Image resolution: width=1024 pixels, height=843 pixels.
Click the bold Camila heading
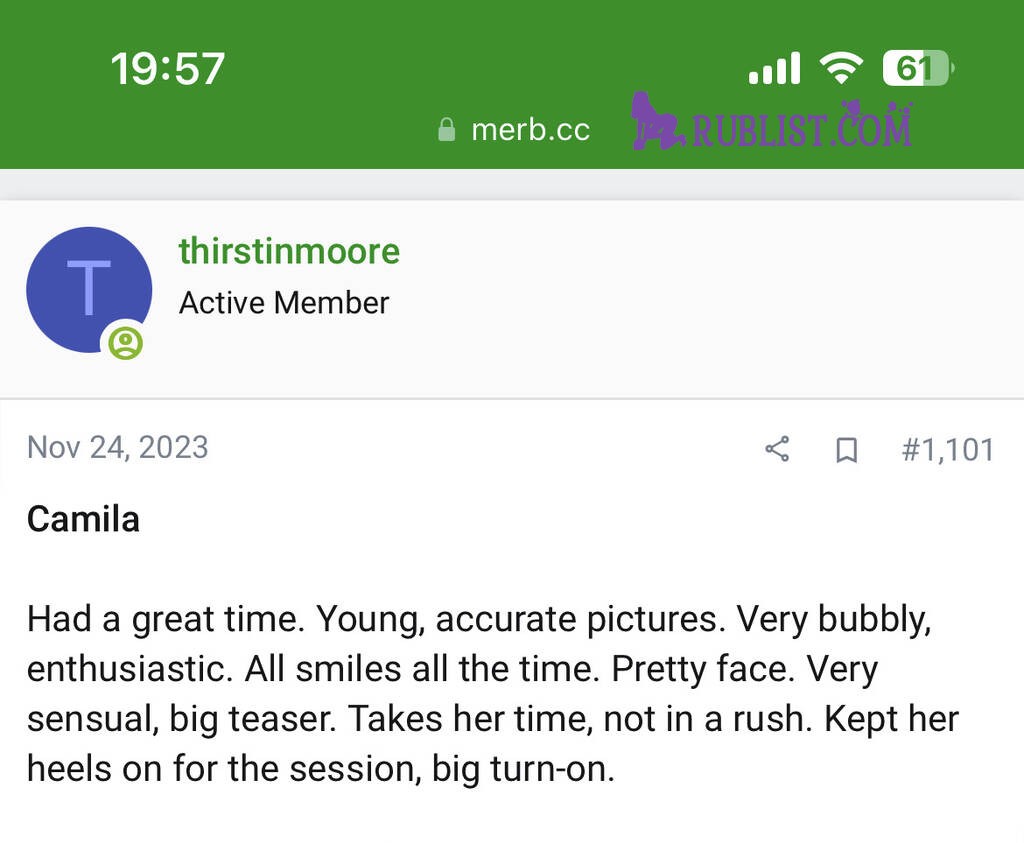click(83, 518)
